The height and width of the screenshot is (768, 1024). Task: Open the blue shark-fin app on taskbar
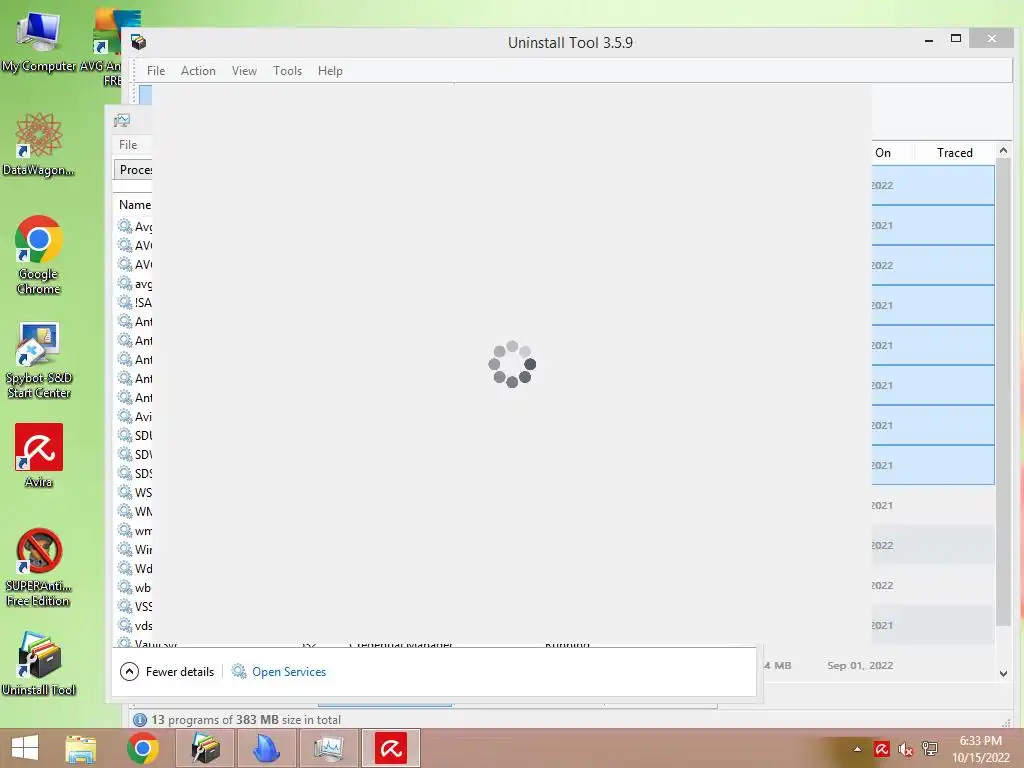pyautogui.click(x=266, y=748)
